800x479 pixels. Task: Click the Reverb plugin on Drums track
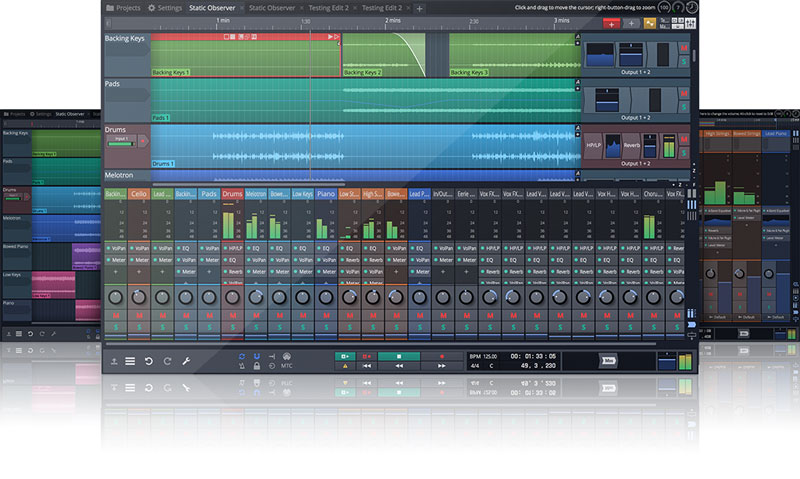[631, 145]
